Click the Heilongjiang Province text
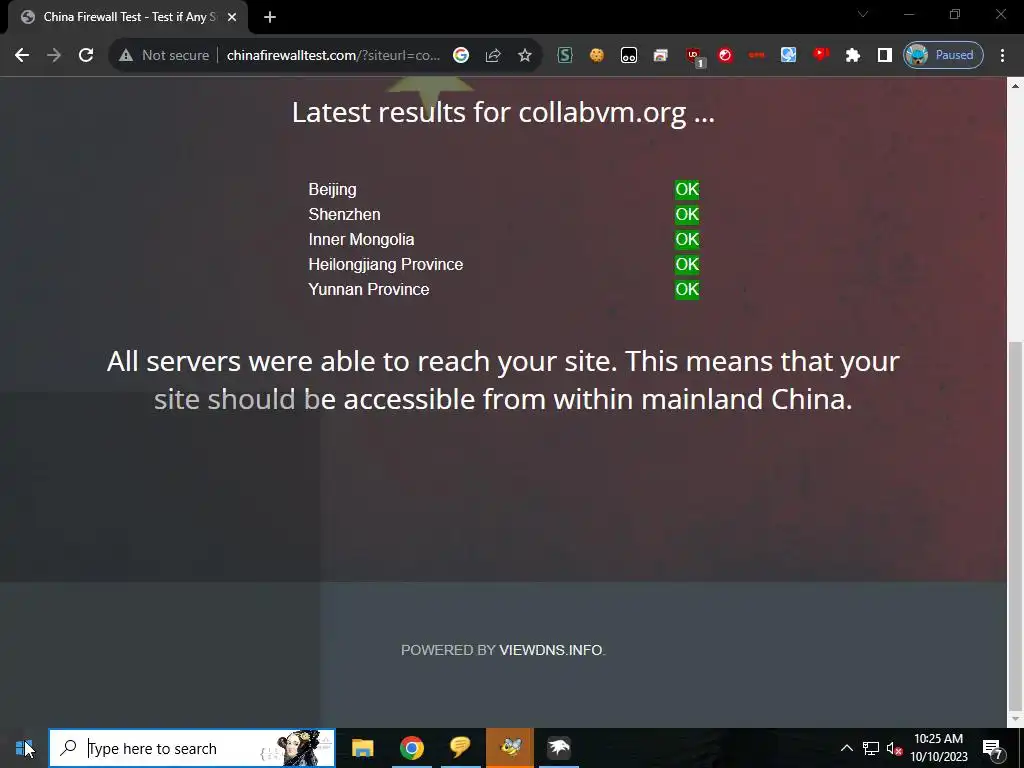 (x=385, y=264)
